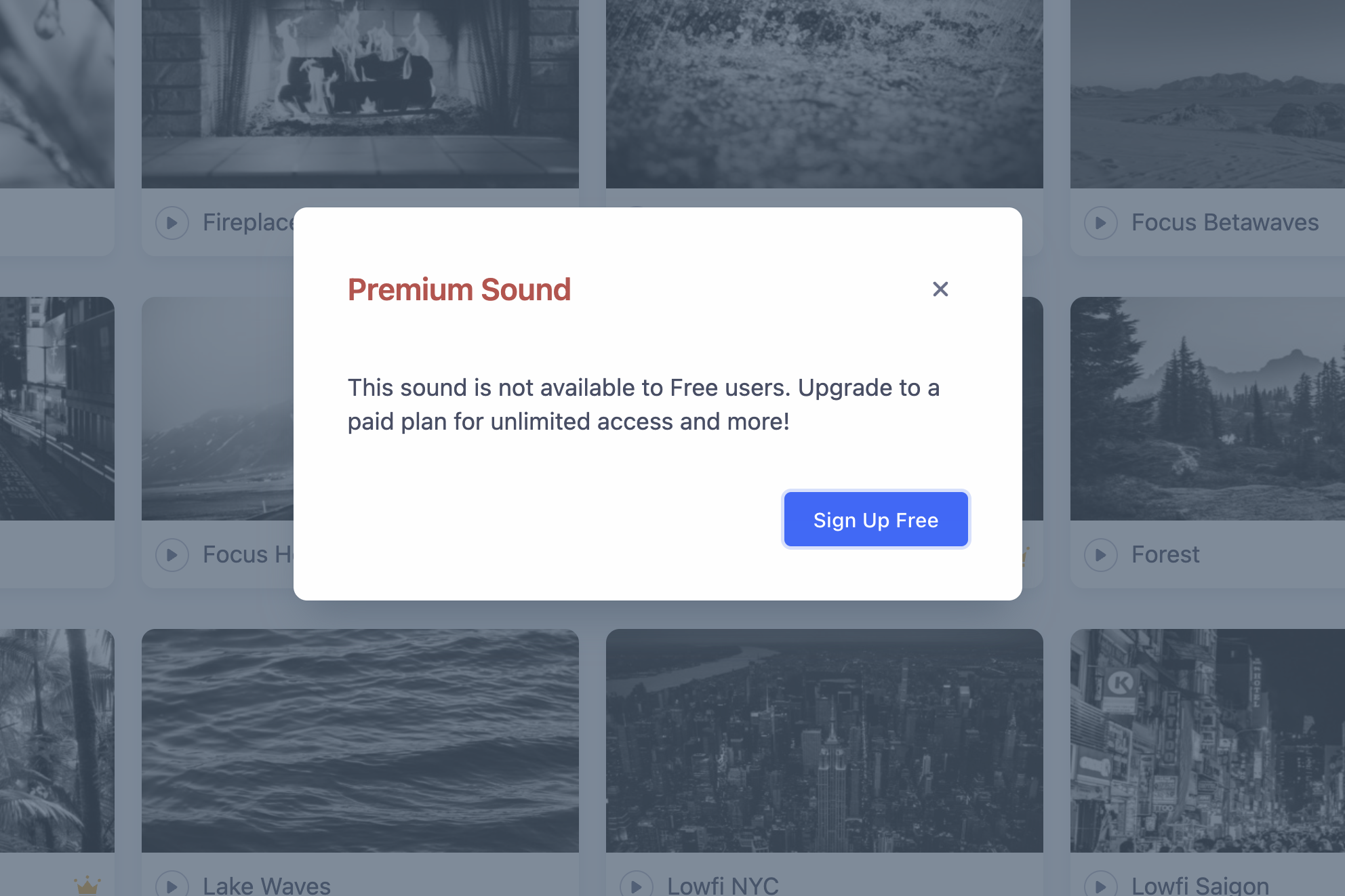
Task: Select the Lake Waves water image
Action: 360,740
